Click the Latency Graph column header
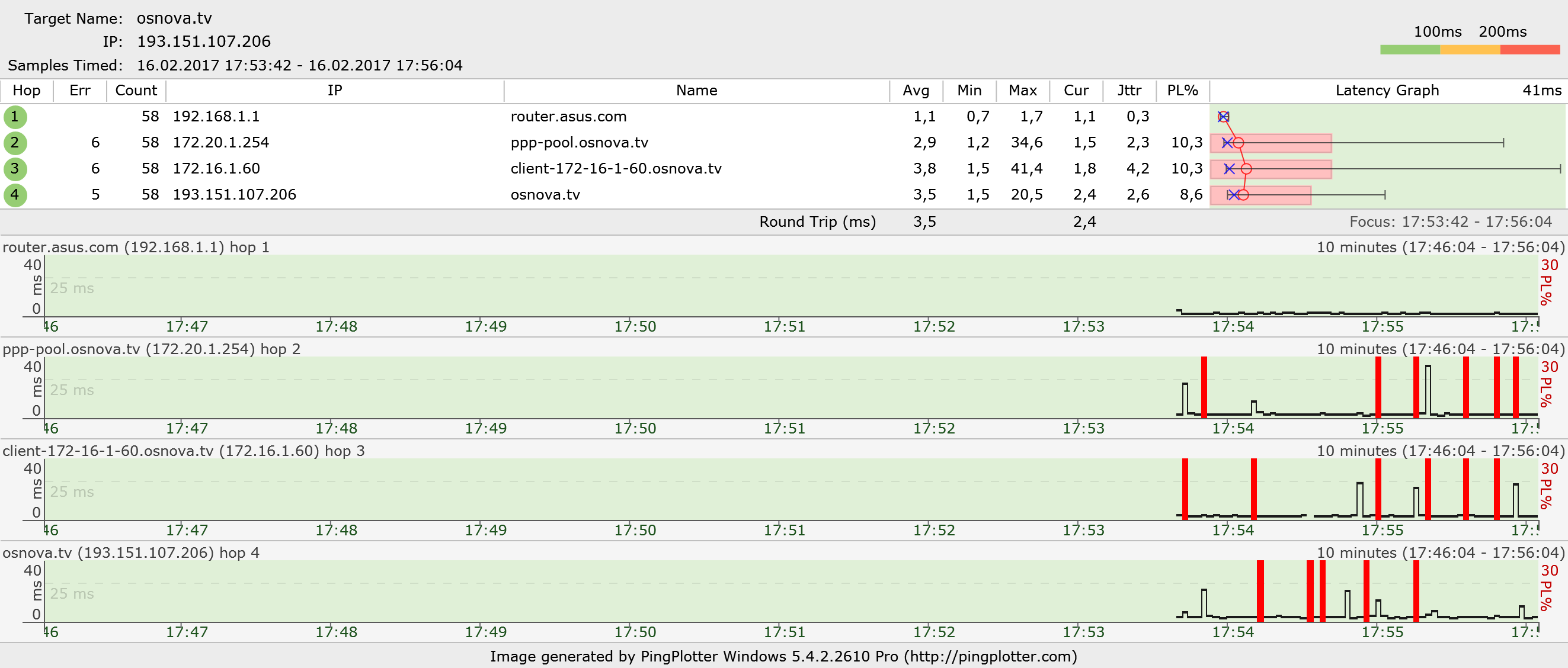The height and width of the screenshot is (668, 1568). [x=1387, y=91]
